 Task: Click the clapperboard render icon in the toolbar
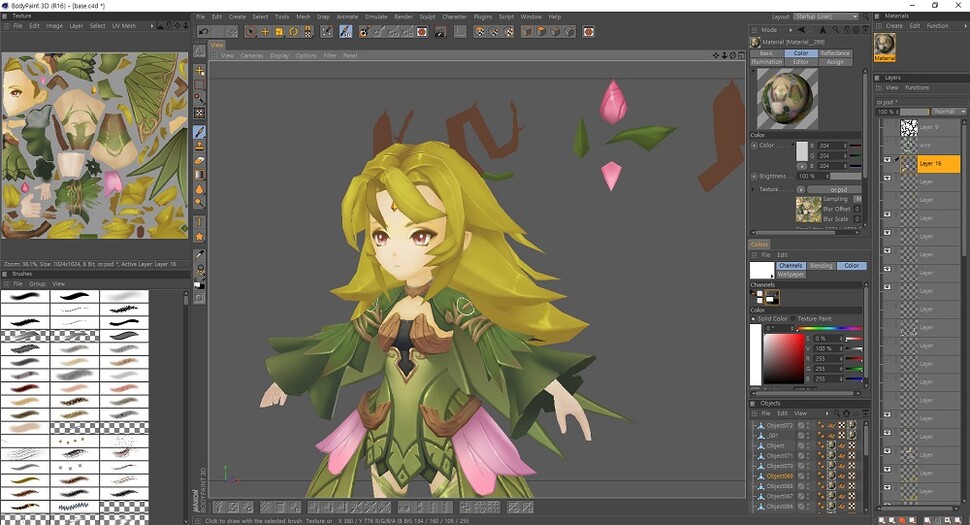pyautogui.click(x=440, y=32)
